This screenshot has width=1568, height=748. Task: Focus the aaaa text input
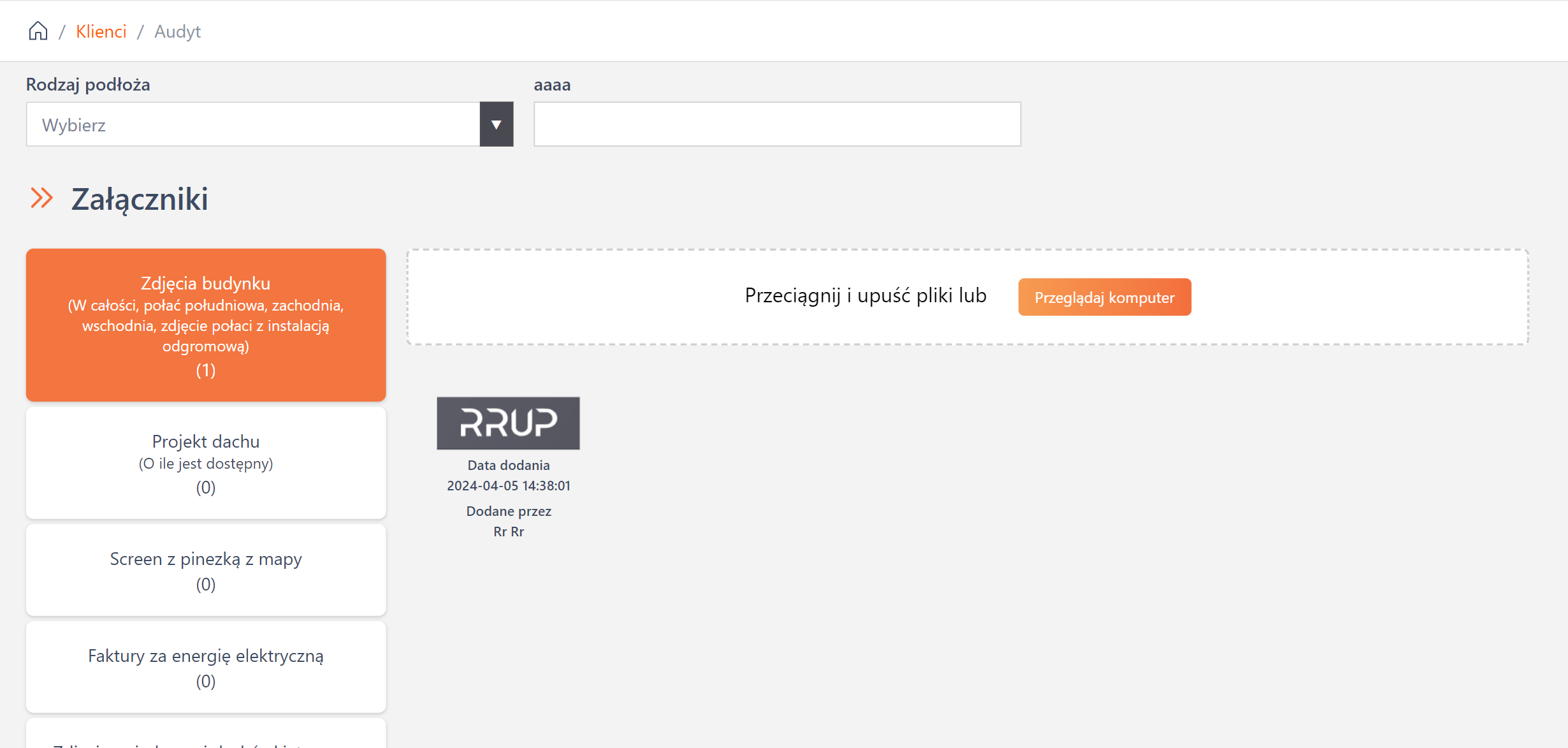point(777,124)
